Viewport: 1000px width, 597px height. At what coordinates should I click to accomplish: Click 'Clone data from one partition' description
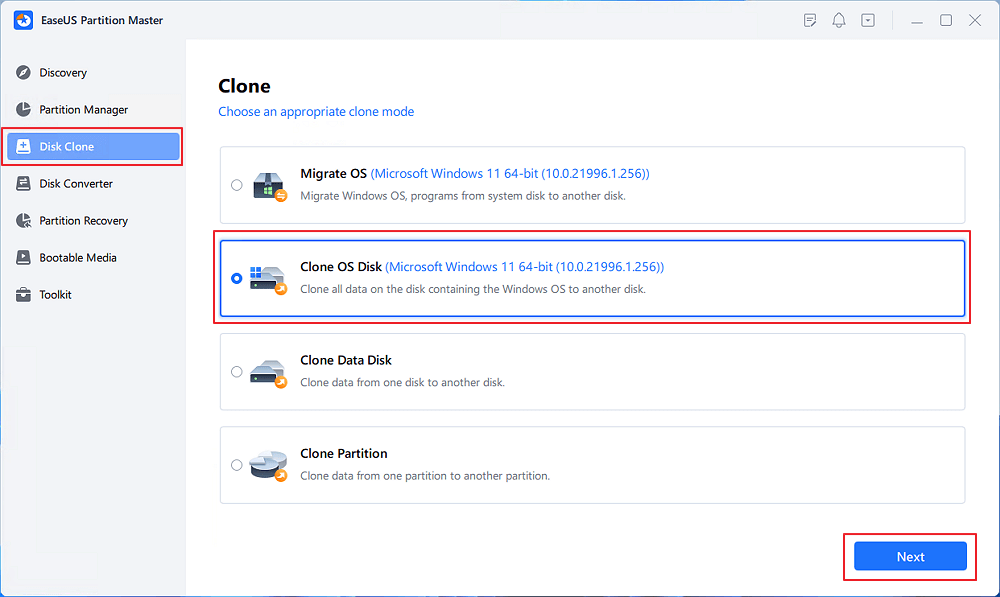pos(425,476)
